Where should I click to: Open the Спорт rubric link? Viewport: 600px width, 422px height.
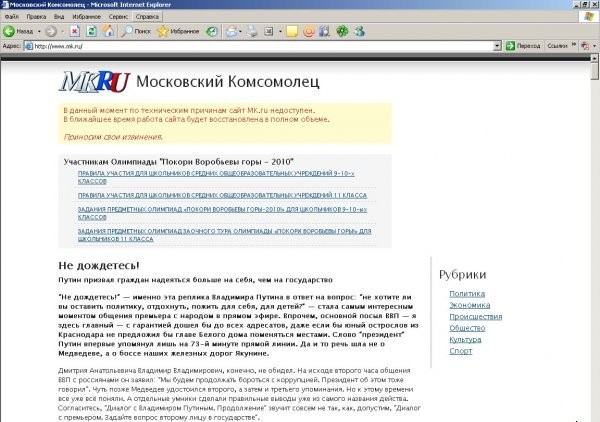461,351
